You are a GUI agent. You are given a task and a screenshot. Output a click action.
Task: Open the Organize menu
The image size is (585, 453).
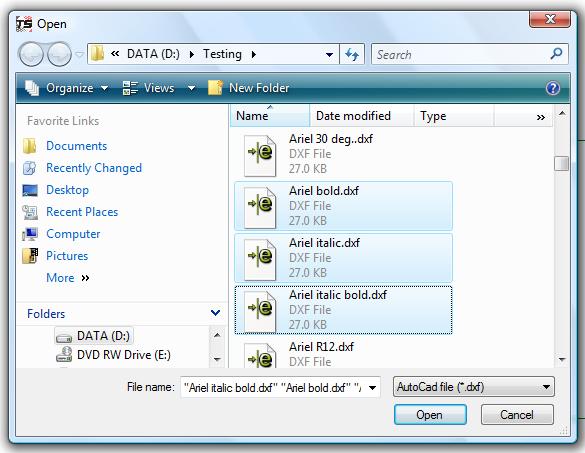pos(66,88)
